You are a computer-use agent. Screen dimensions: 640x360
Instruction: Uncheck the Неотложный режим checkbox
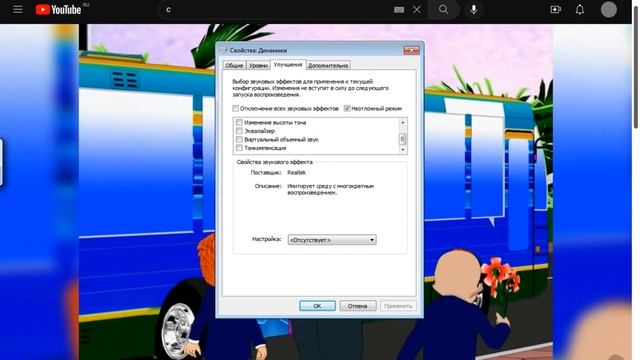(x=347, y=108)
